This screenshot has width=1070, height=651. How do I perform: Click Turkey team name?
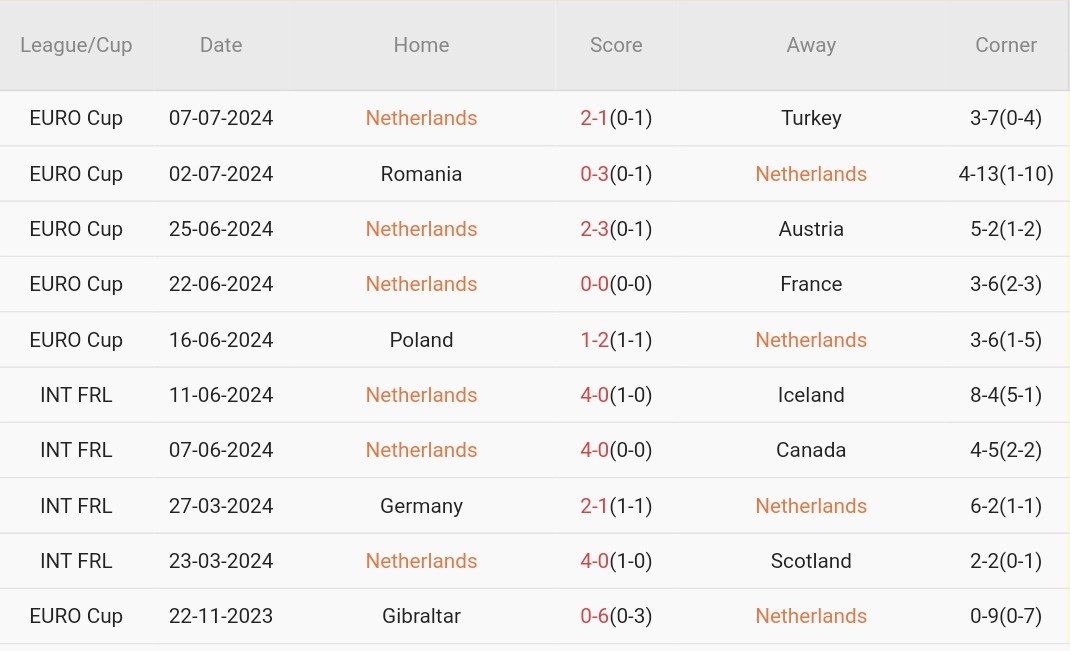(811, 118)
